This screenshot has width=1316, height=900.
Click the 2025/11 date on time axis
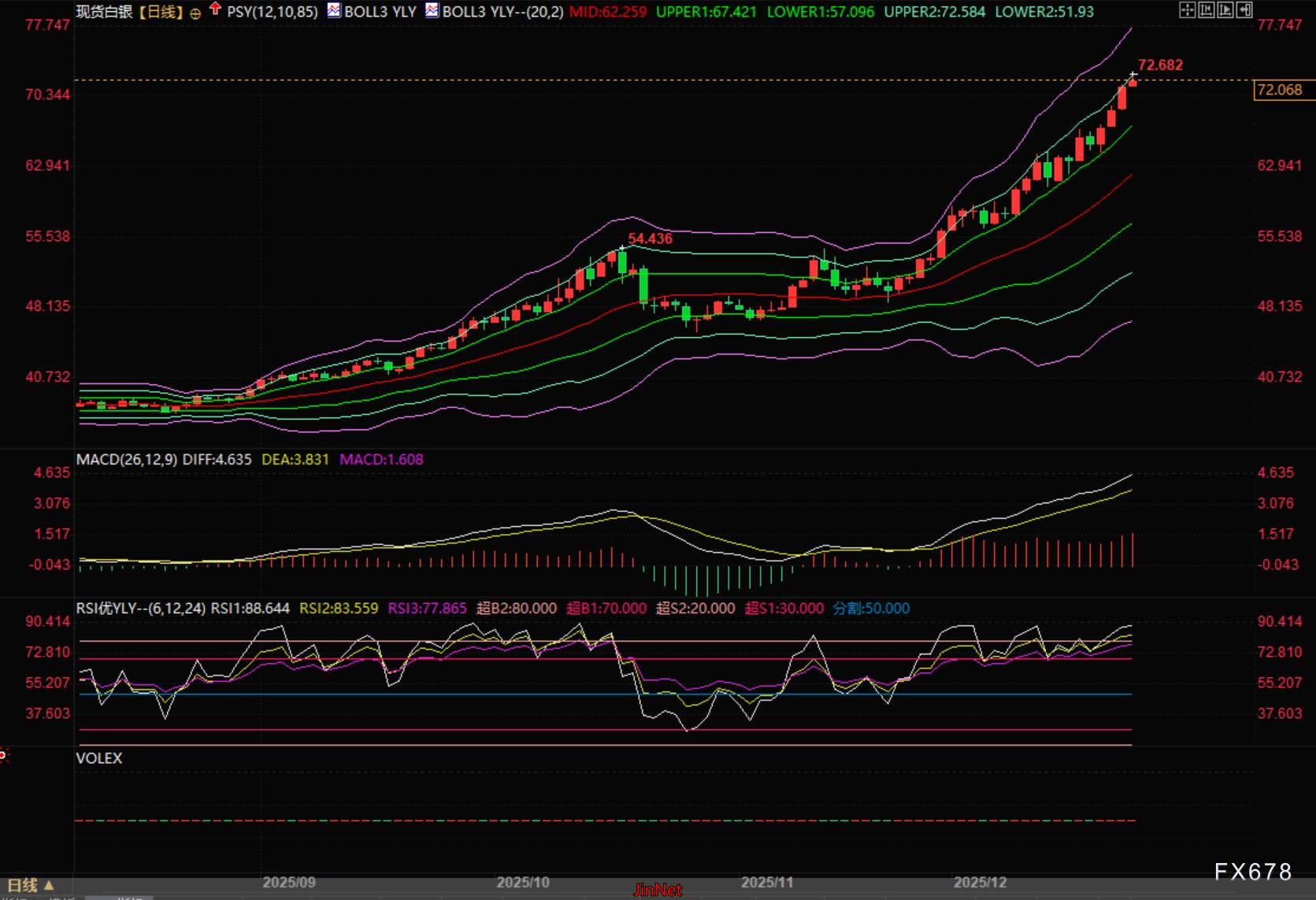pos(767,883)
